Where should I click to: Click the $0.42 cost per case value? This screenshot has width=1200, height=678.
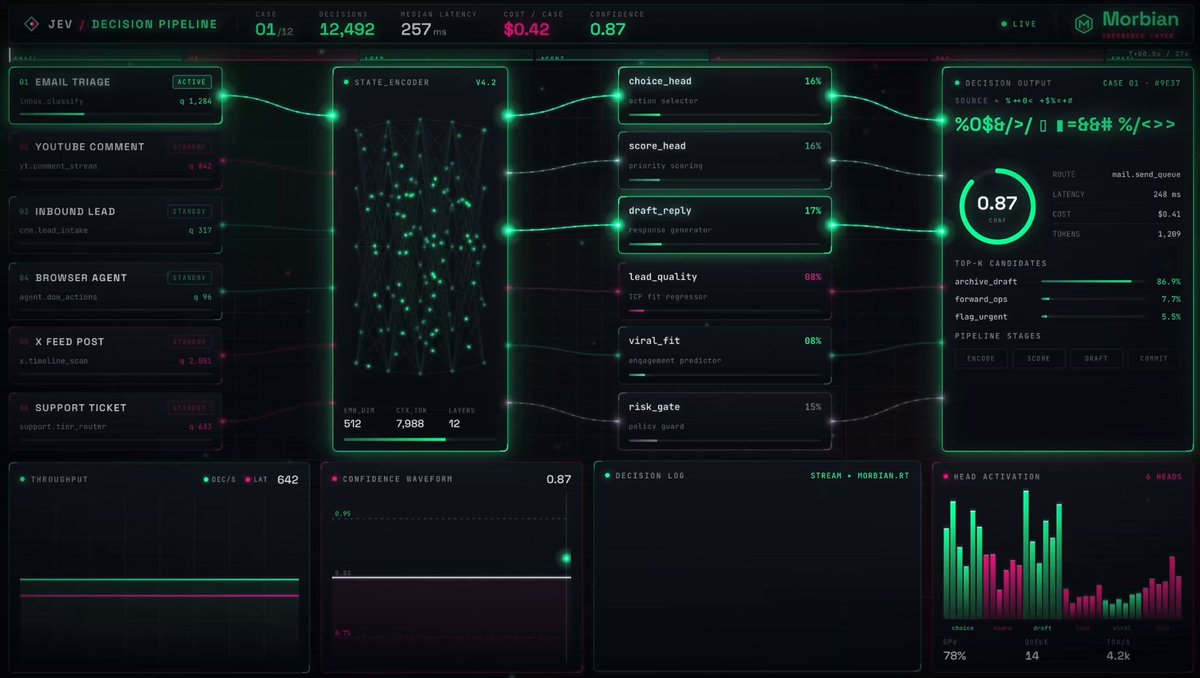526,29
